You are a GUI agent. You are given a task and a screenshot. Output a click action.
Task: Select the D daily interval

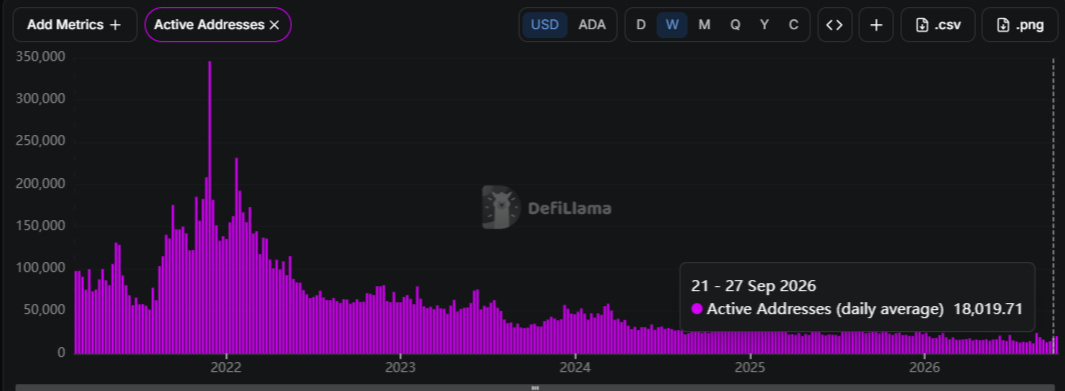click(x=640, y=25)
